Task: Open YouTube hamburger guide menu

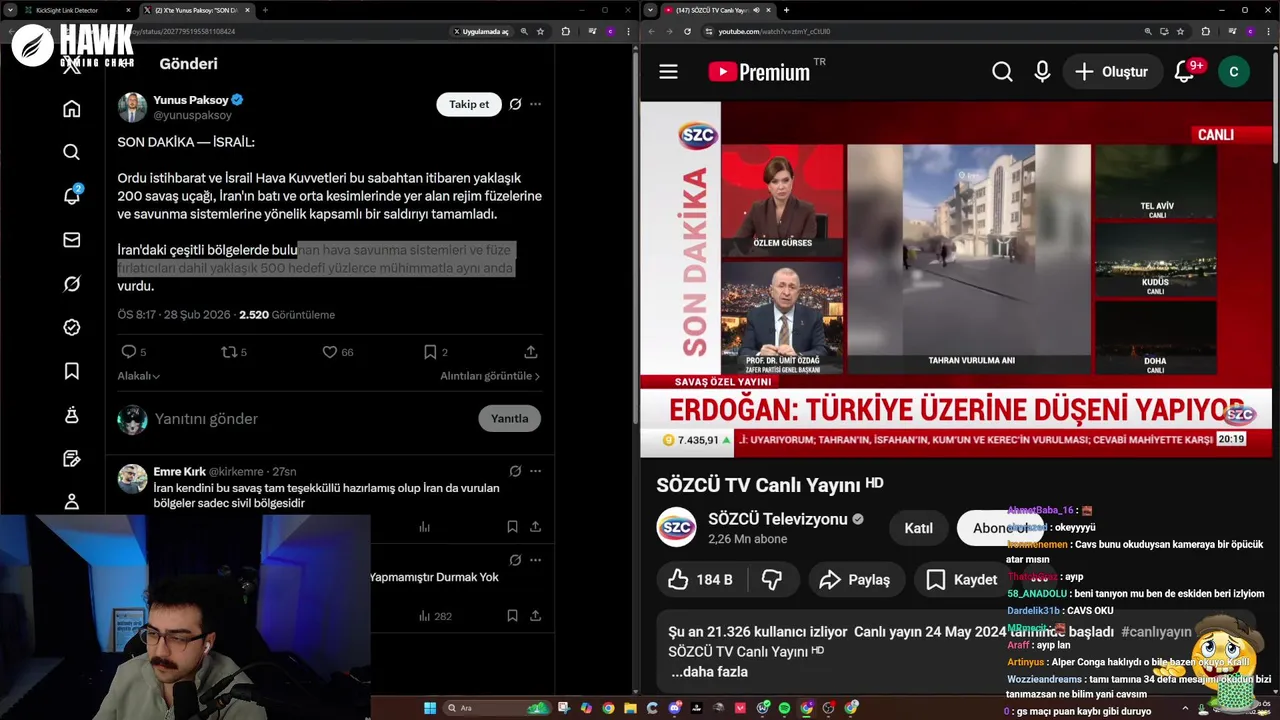Action: [x=668, y=72]
